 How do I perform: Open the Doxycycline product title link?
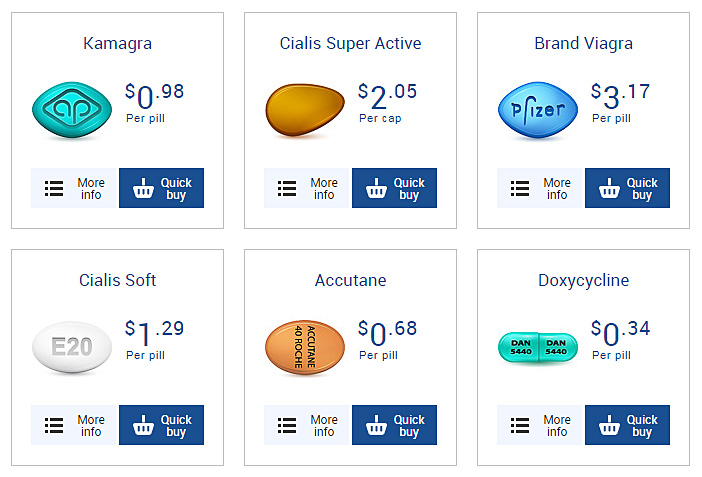[583, 281]
